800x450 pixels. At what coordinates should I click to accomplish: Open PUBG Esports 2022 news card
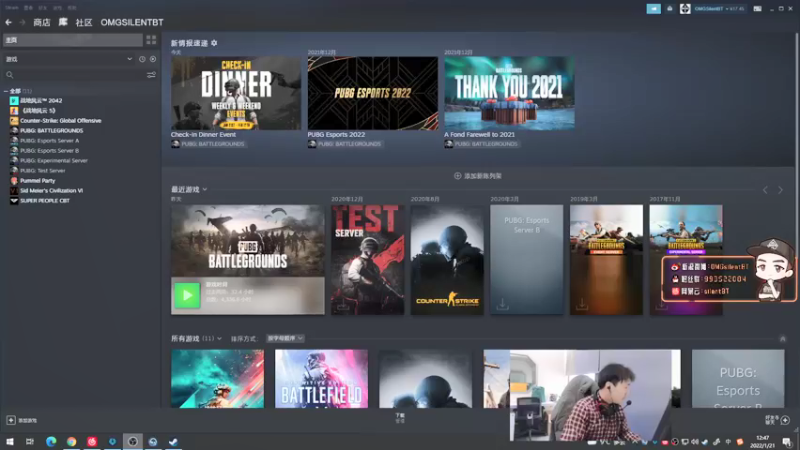pos(372,93)
